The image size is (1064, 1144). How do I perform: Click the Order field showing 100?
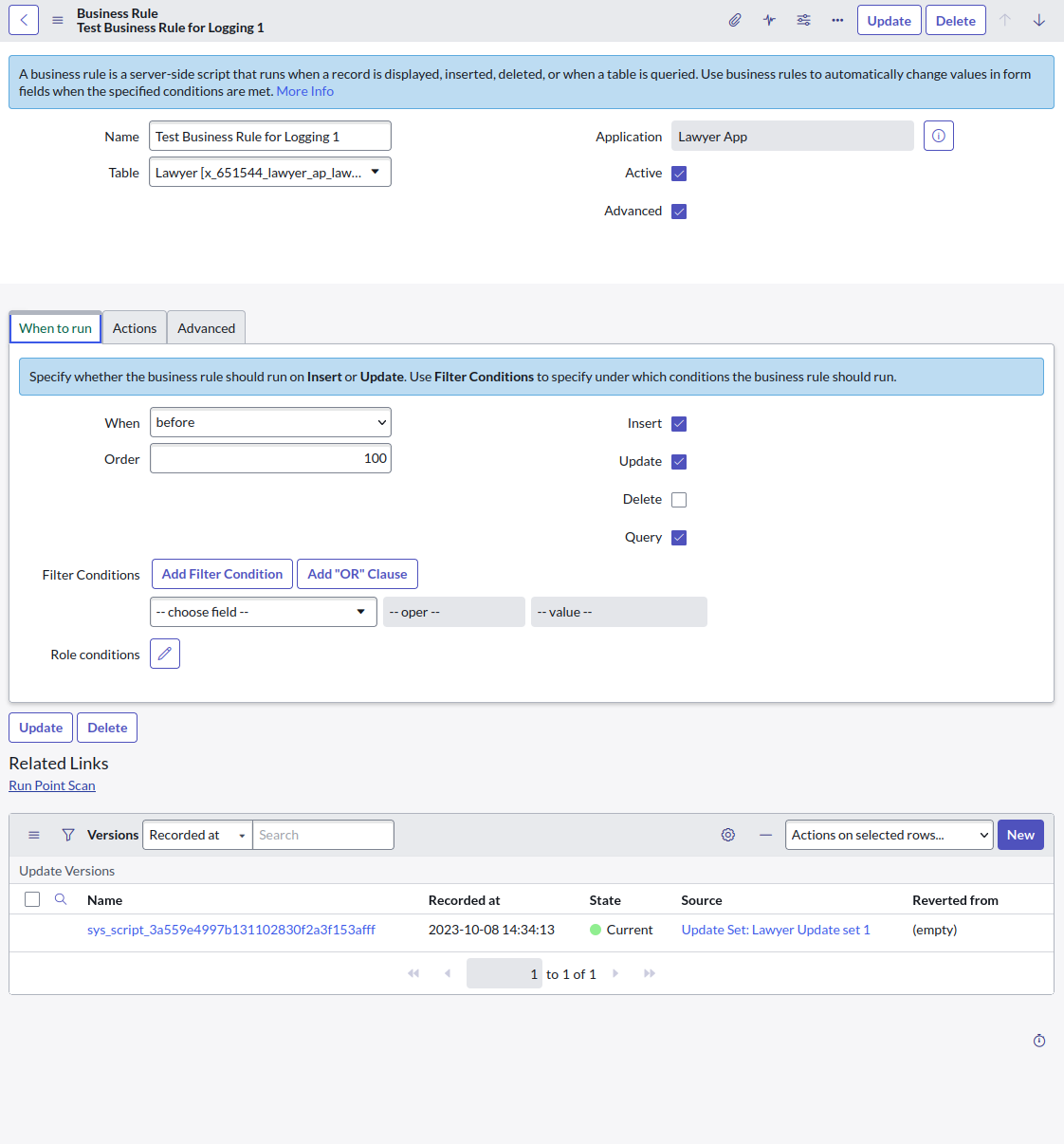(x=270, y=458)
